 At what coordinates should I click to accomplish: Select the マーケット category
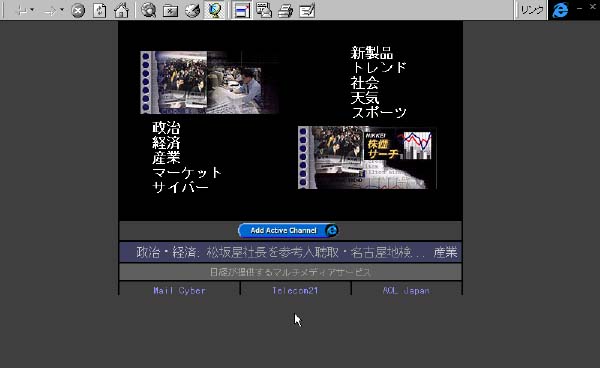click(187, 173)
